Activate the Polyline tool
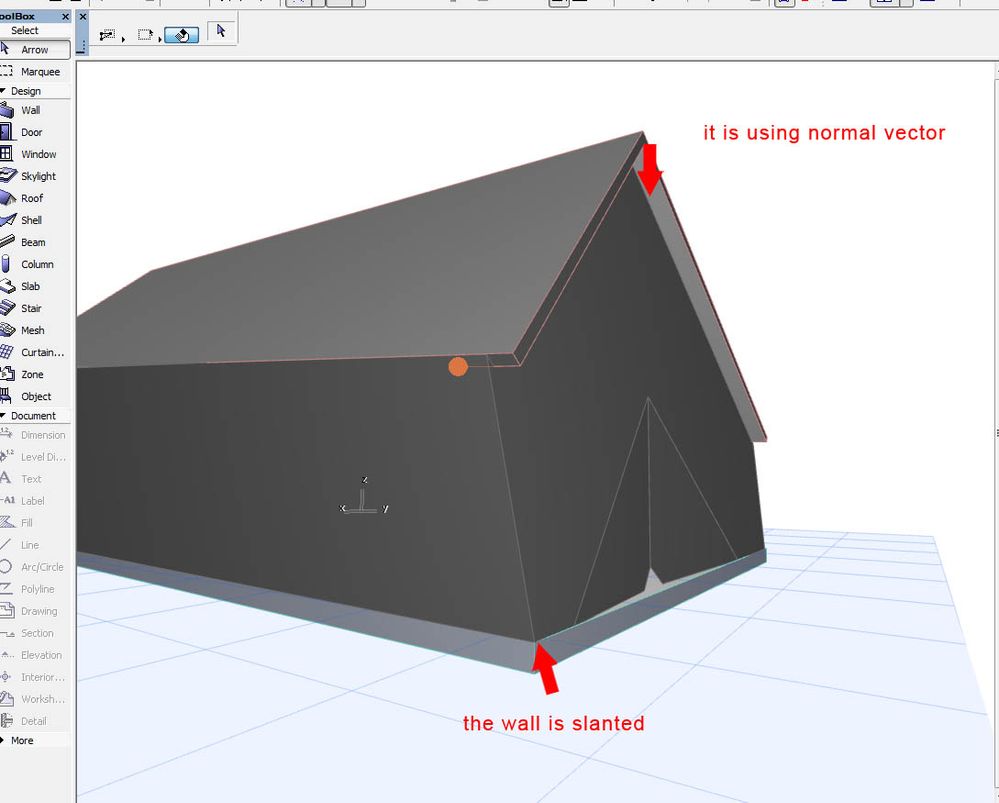The image size is (999, 803). click(34, 589)
